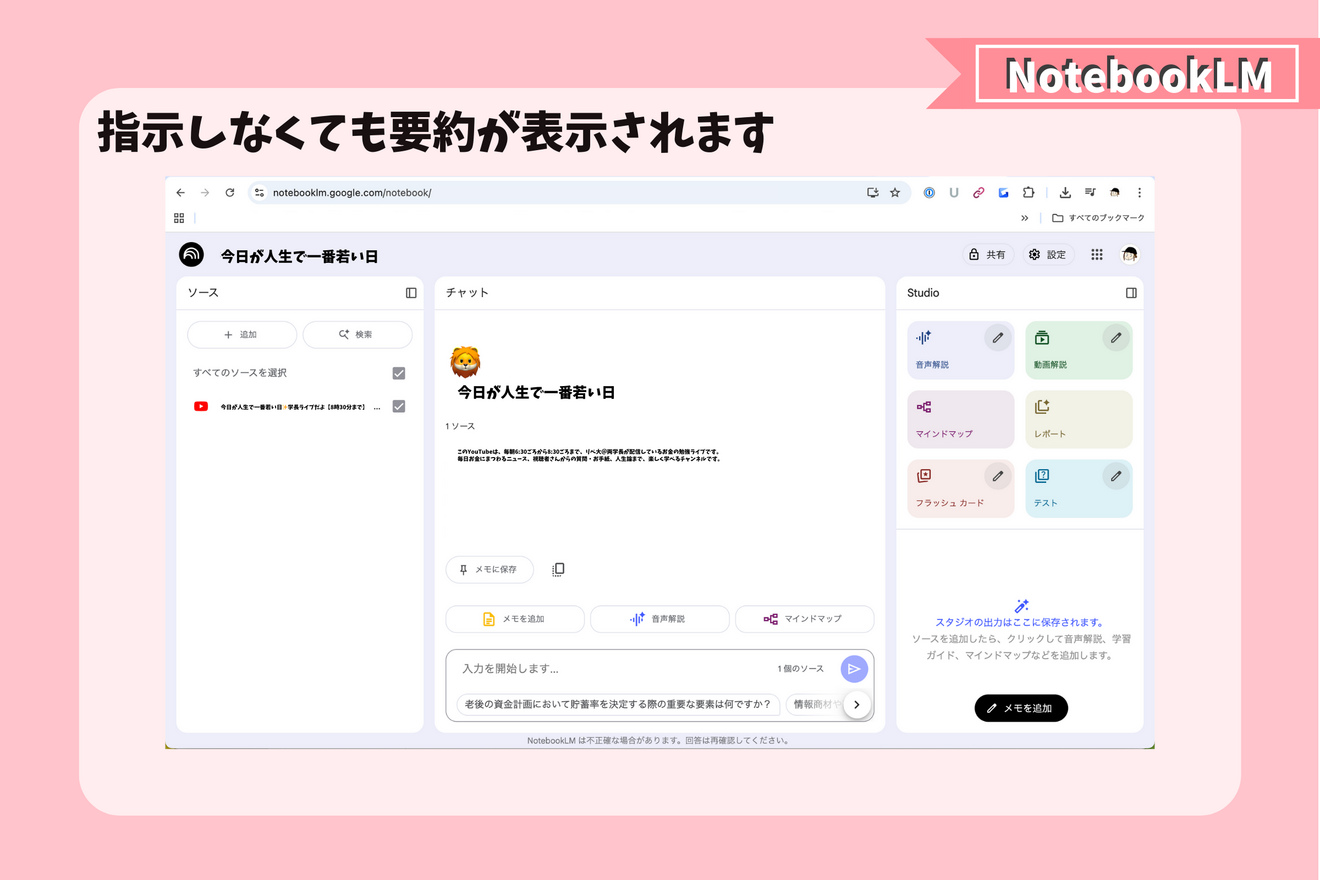The image size is (1320, 880).
Task: Collapse the ソース panel
Action: 411,293
